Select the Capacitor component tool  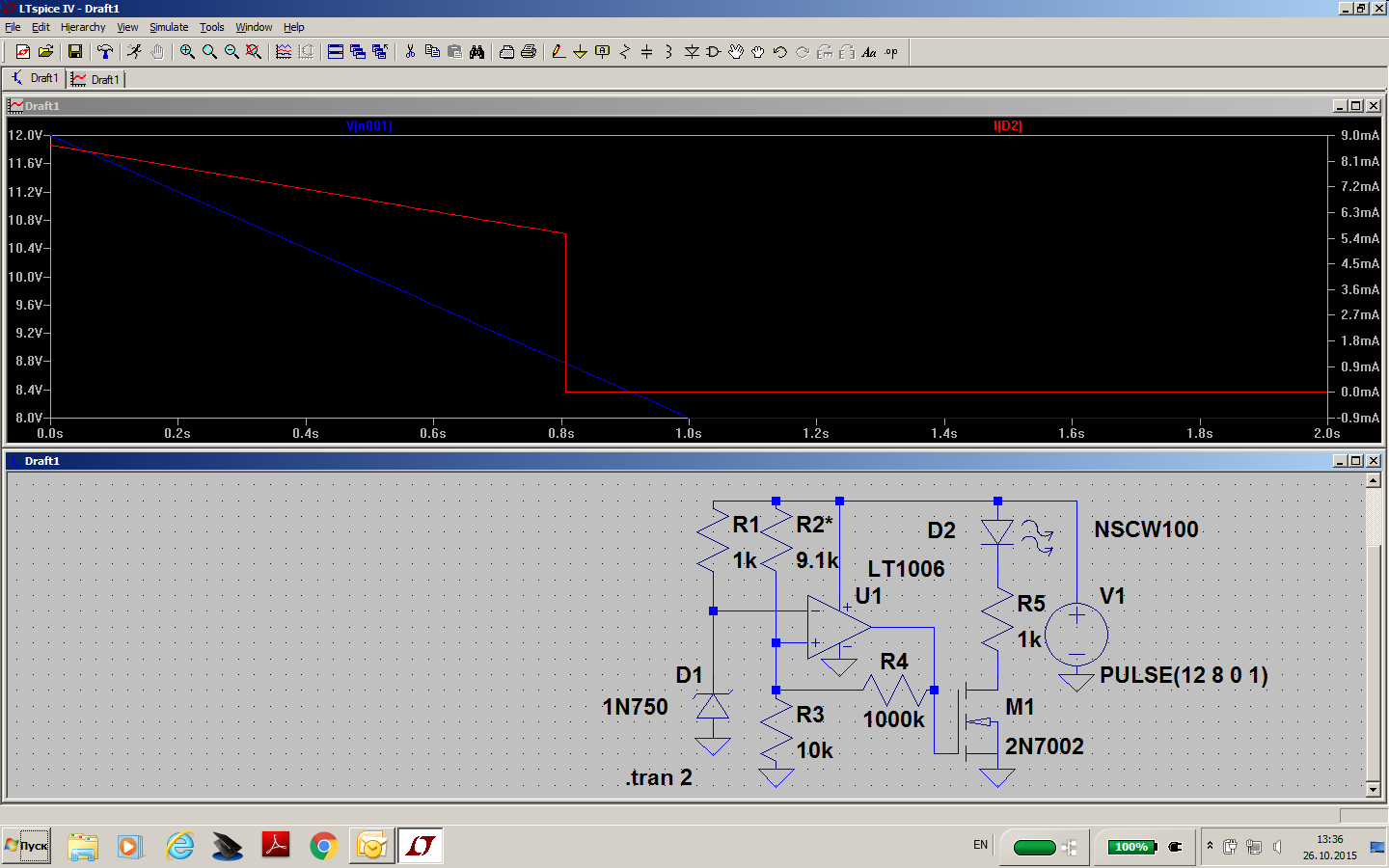coord(646,52)
